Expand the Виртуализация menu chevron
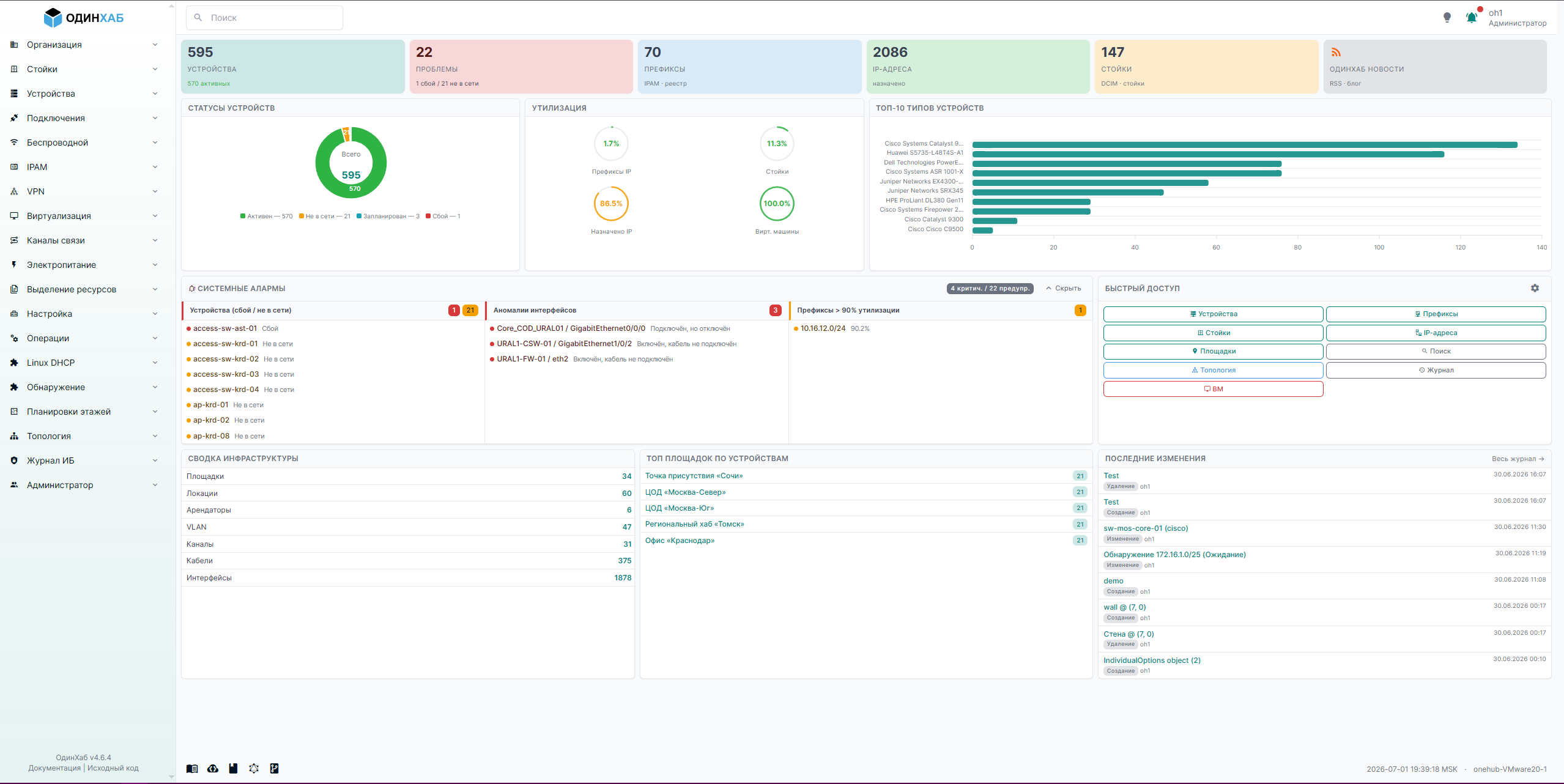 coord(155,216)
